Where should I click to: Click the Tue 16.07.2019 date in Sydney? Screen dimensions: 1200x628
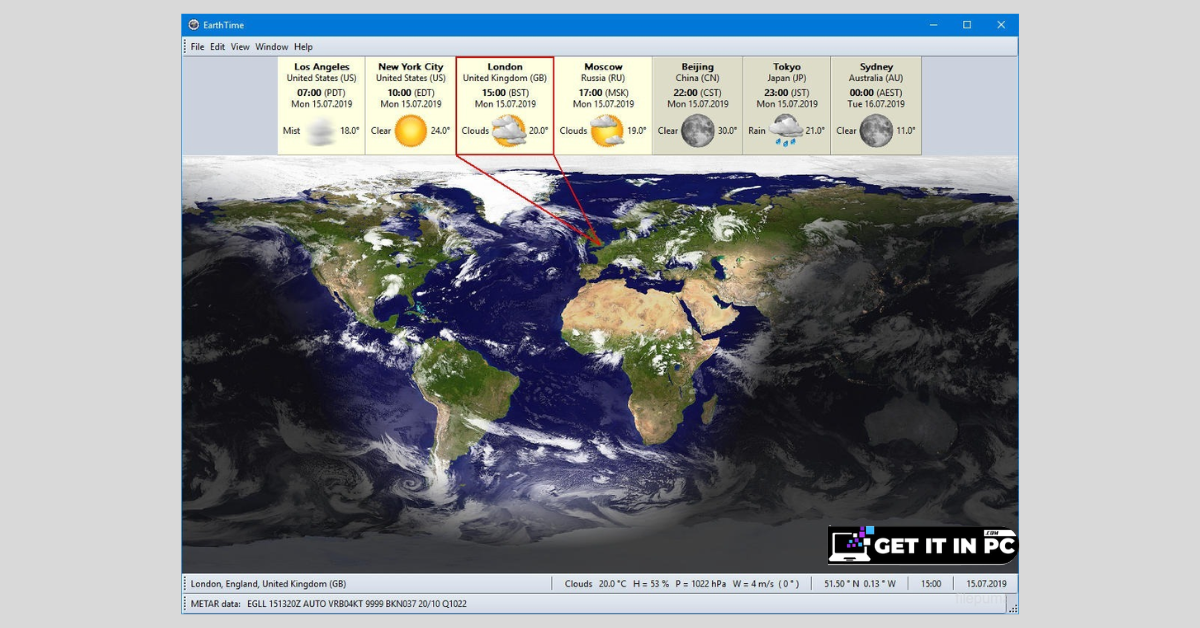point(876,104)
